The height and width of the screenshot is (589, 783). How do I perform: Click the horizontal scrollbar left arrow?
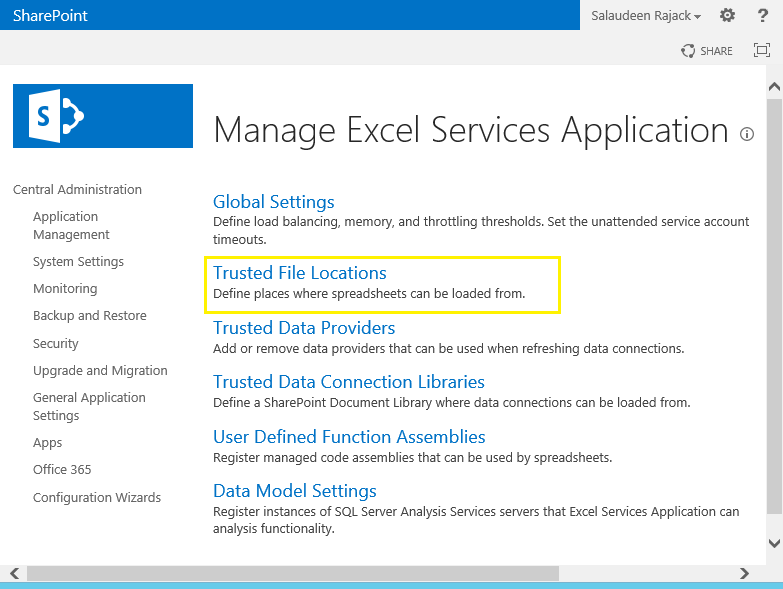point(14,573)
